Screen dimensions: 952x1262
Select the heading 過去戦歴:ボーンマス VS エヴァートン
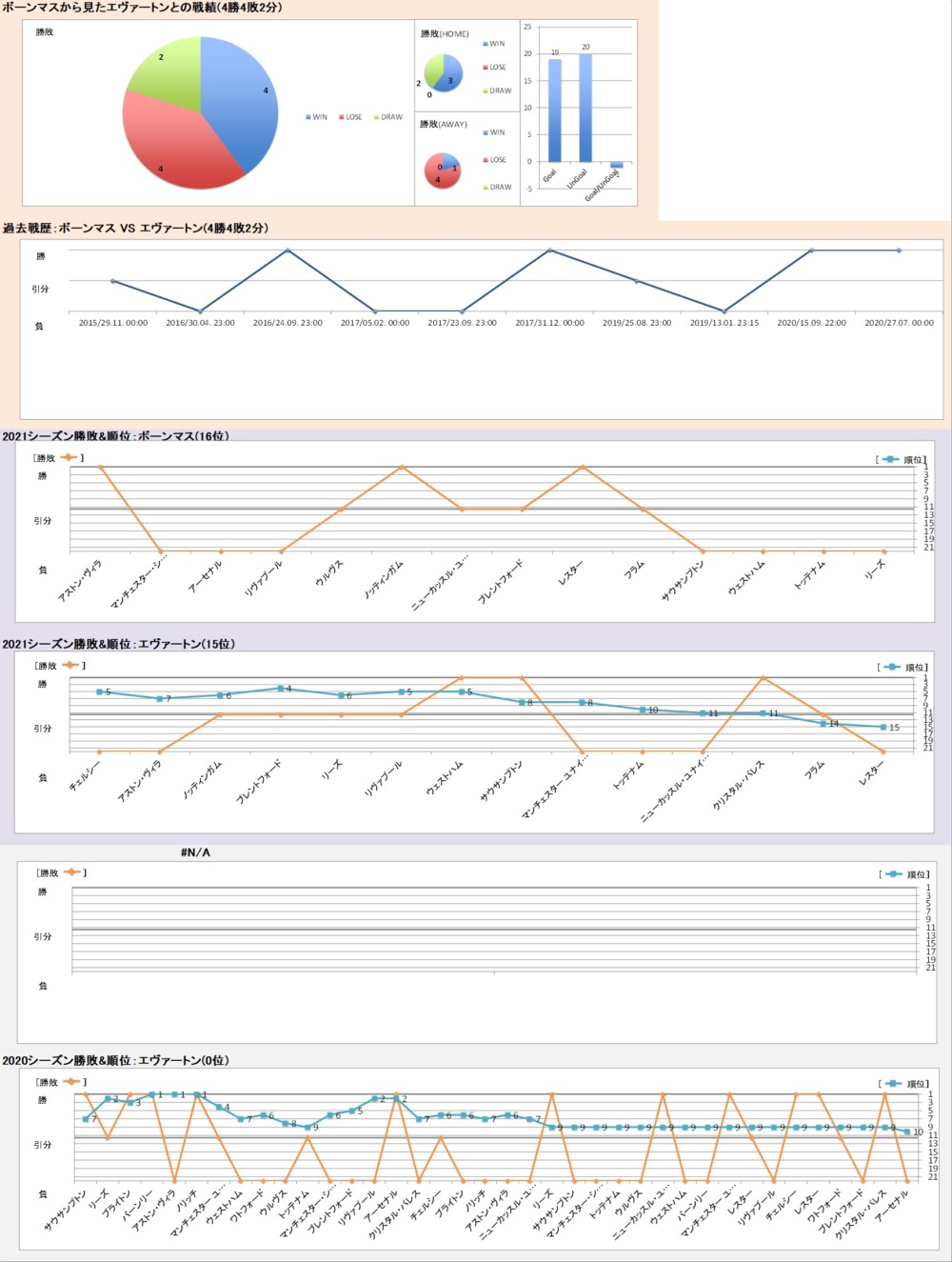(x=135, y=229)
